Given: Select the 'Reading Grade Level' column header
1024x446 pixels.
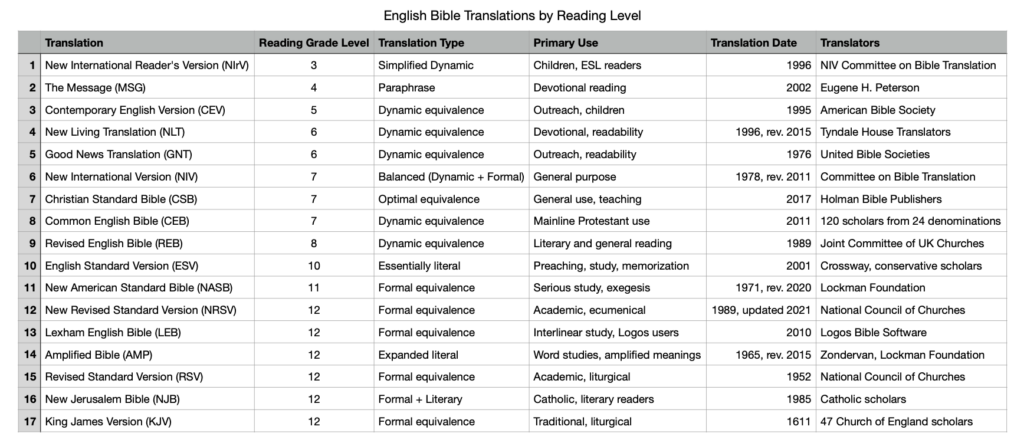Looking at the screenshot, I should [x=314, y=43].
